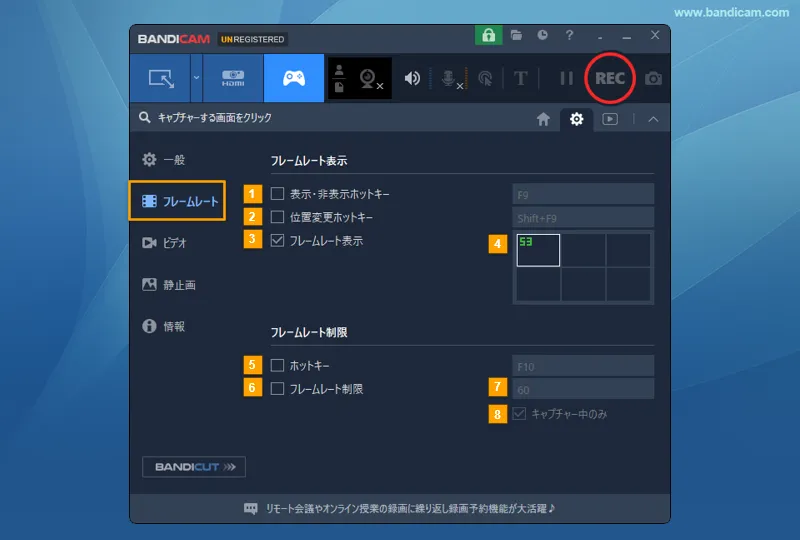
Task: Open help question mark icon
Action: [569, 35]
